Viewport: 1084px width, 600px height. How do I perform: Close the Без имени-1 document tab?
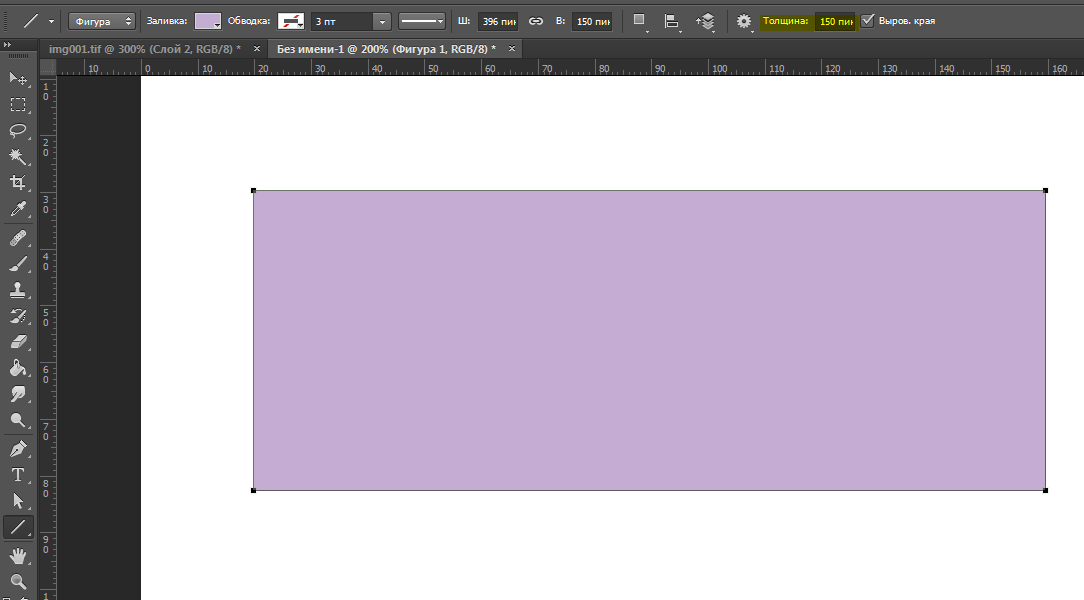(x=512, y=49)
